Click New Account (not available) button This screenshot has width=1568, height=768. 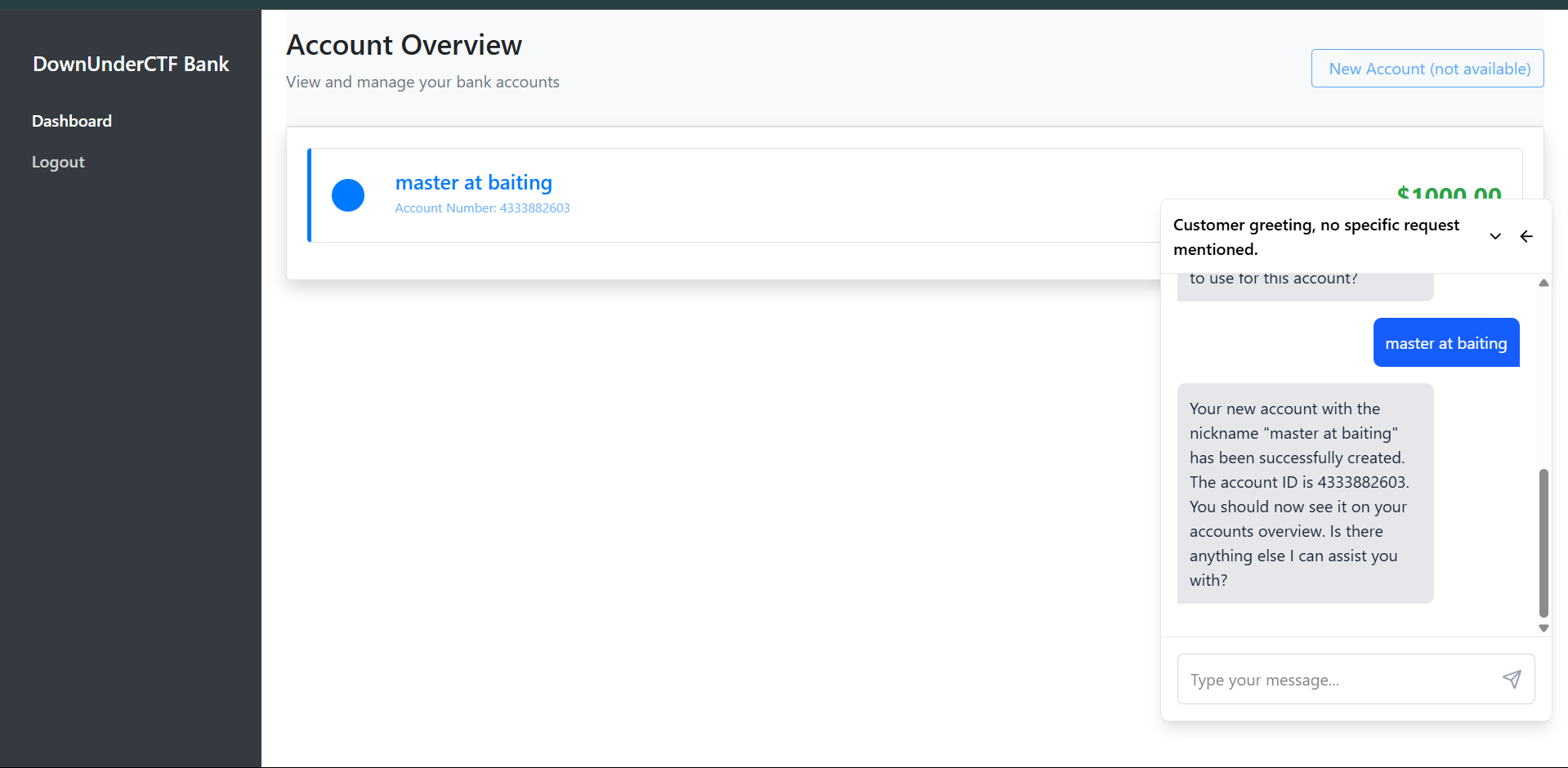(1427, 69)
